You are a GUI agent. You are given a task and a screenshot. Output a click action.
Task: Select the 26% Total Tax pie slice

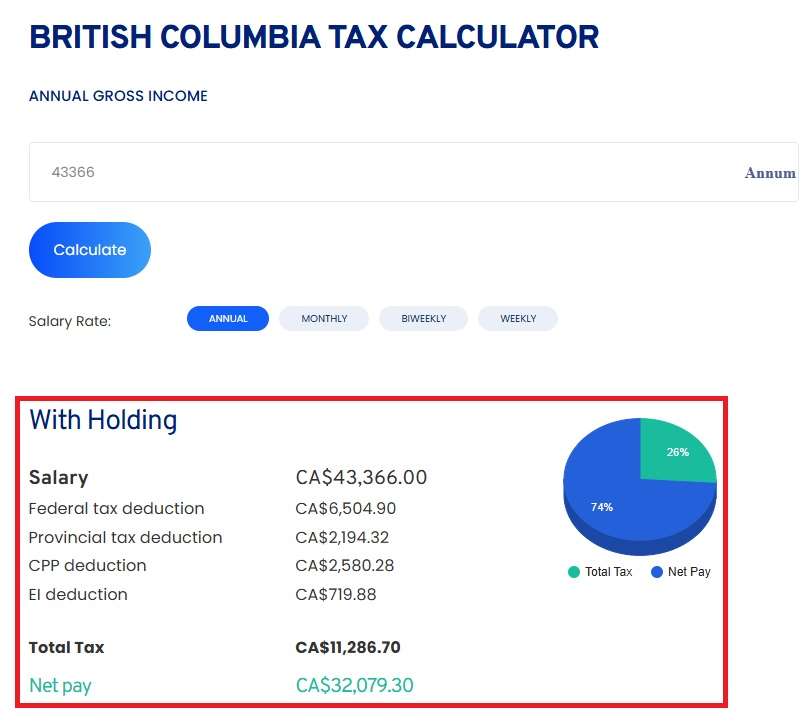point(679,451)
